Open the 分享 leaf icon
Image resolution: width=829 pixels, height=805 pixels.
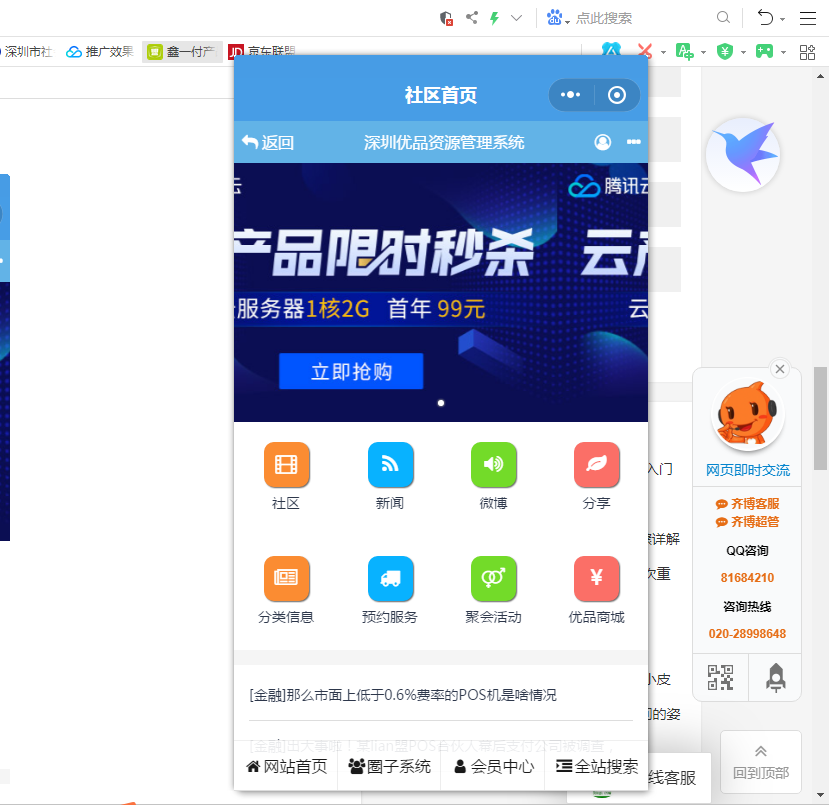point(596,465)
